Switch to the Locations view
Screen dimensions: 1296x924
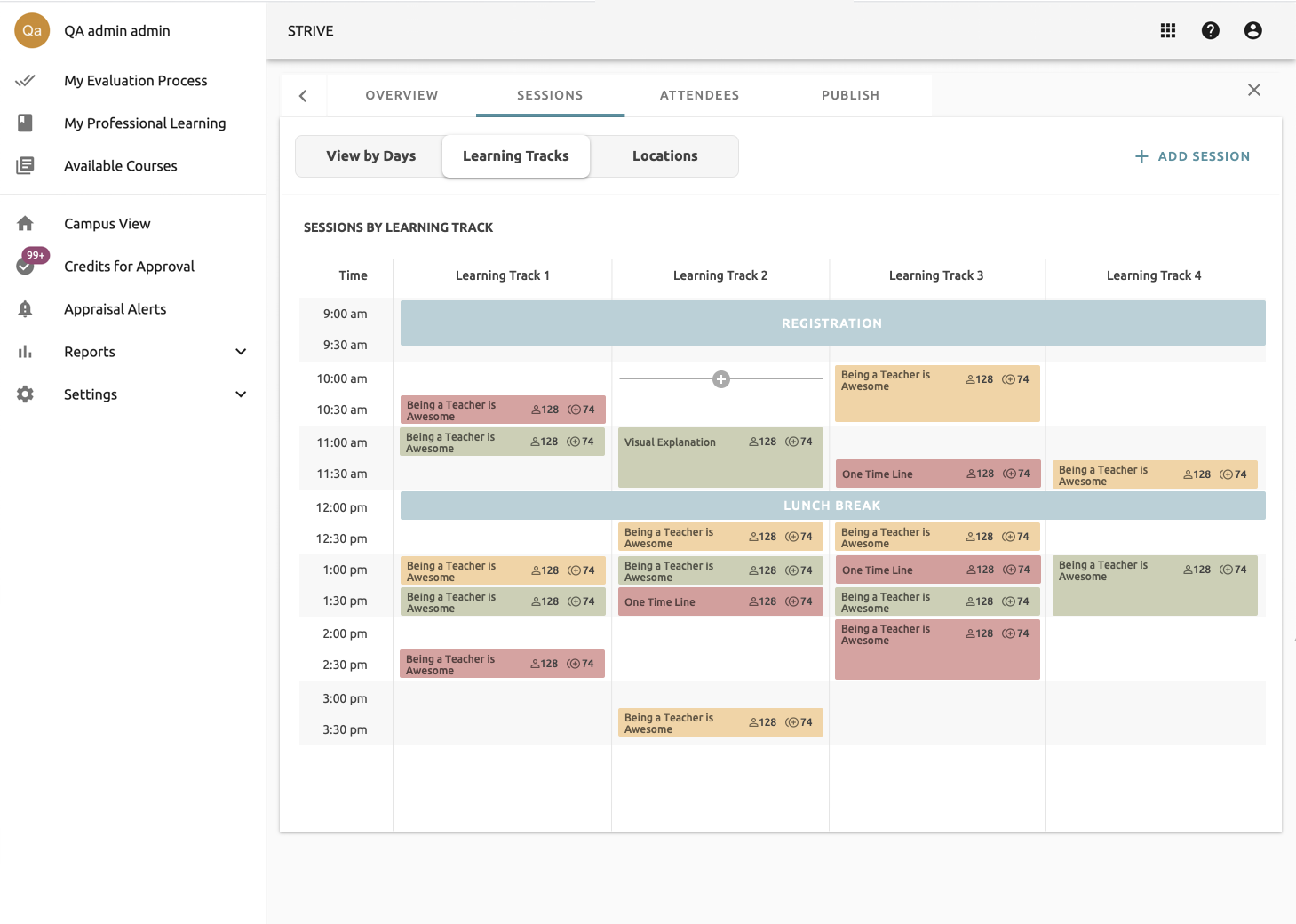tap(664, 156)
